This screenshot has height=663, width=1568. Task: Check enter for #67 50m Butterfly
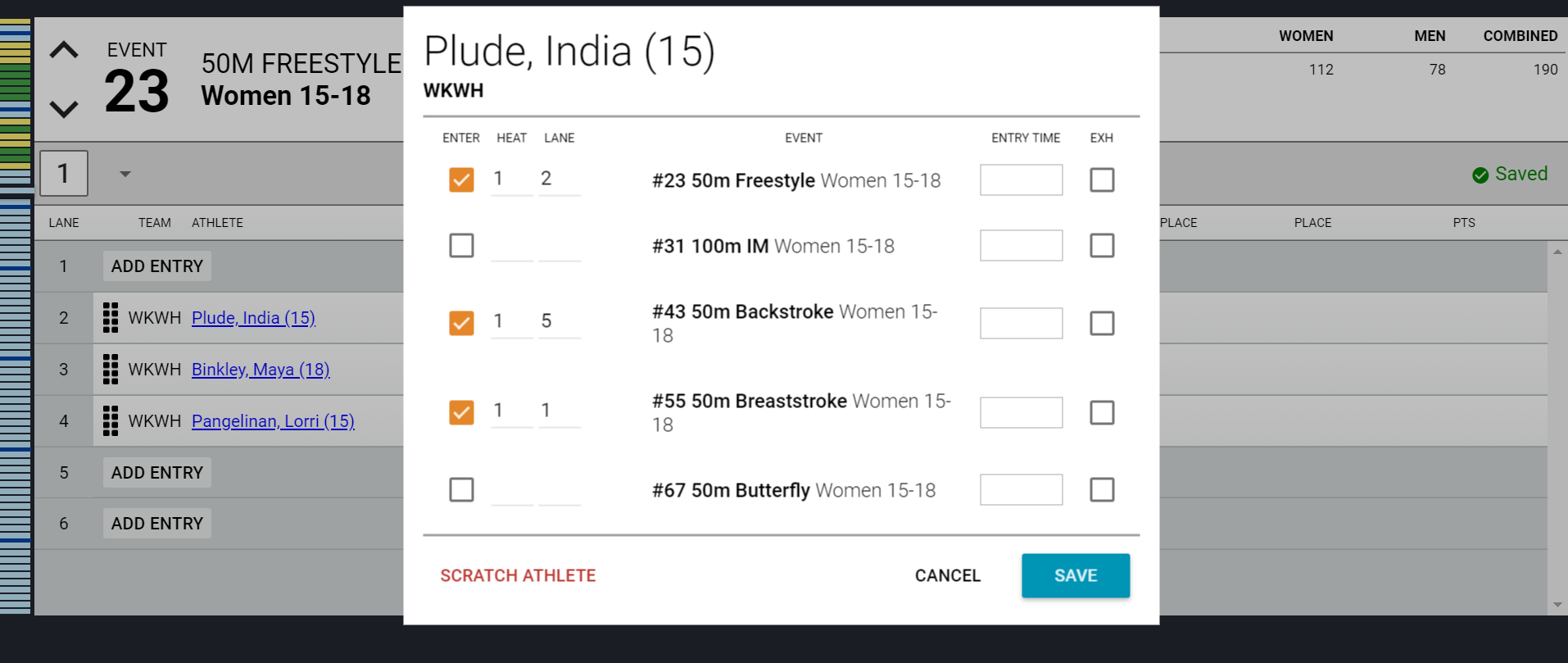(x=461, y=489)
